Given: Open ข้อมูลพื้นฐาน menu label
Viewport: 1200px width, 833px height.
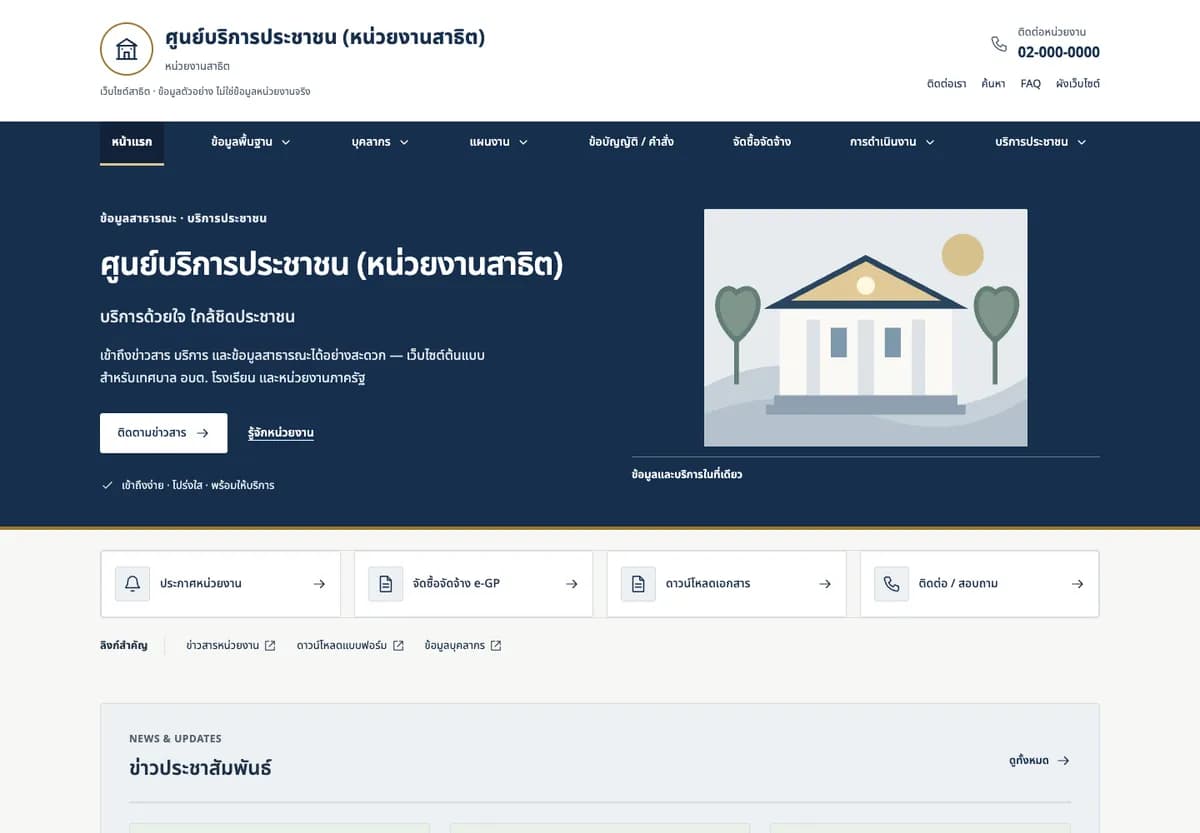Looking at the screenshot, I should (x=242, y=143).
